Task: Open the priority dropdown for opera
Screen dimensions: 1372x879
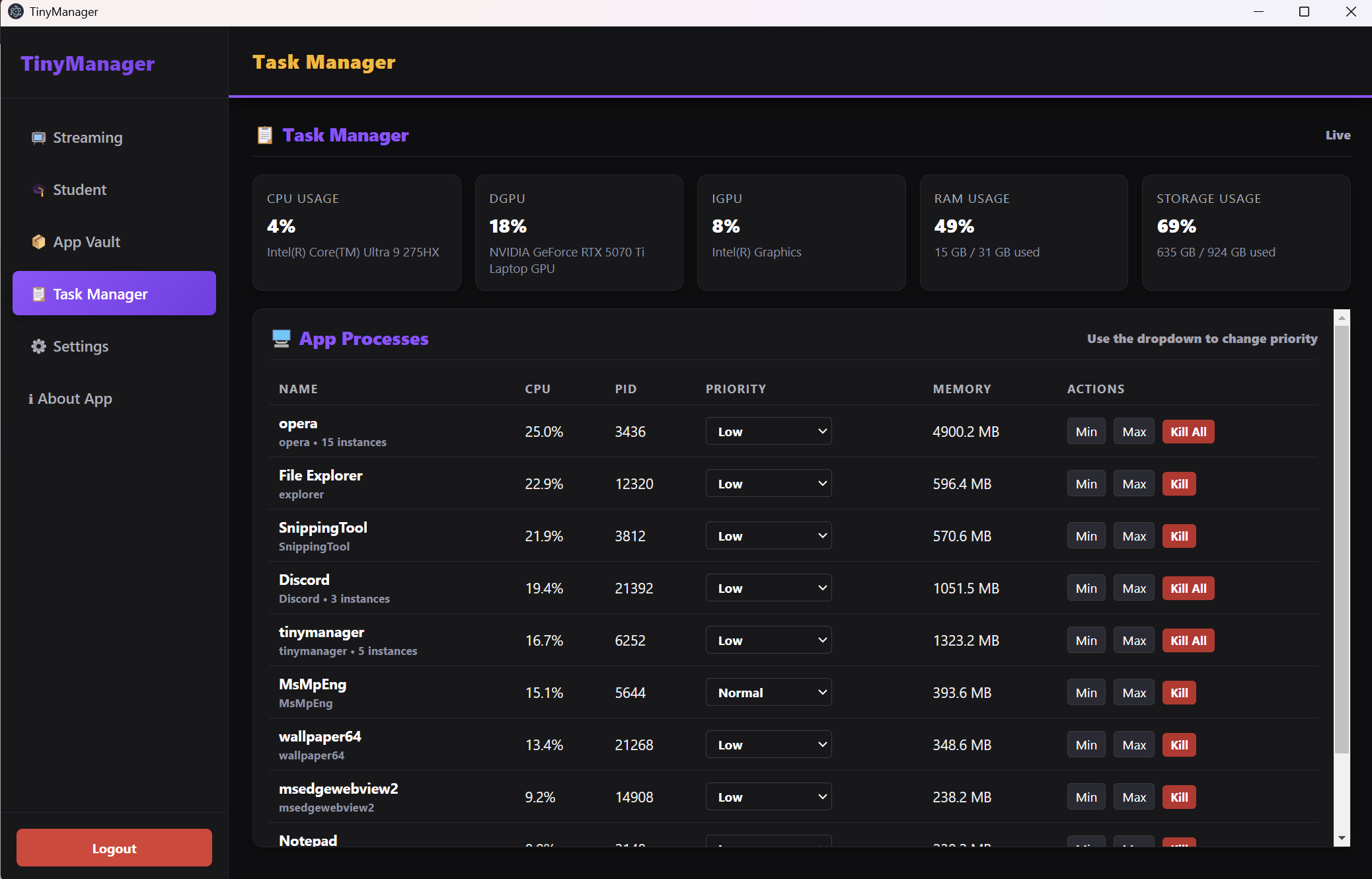Action: (769, 432)
